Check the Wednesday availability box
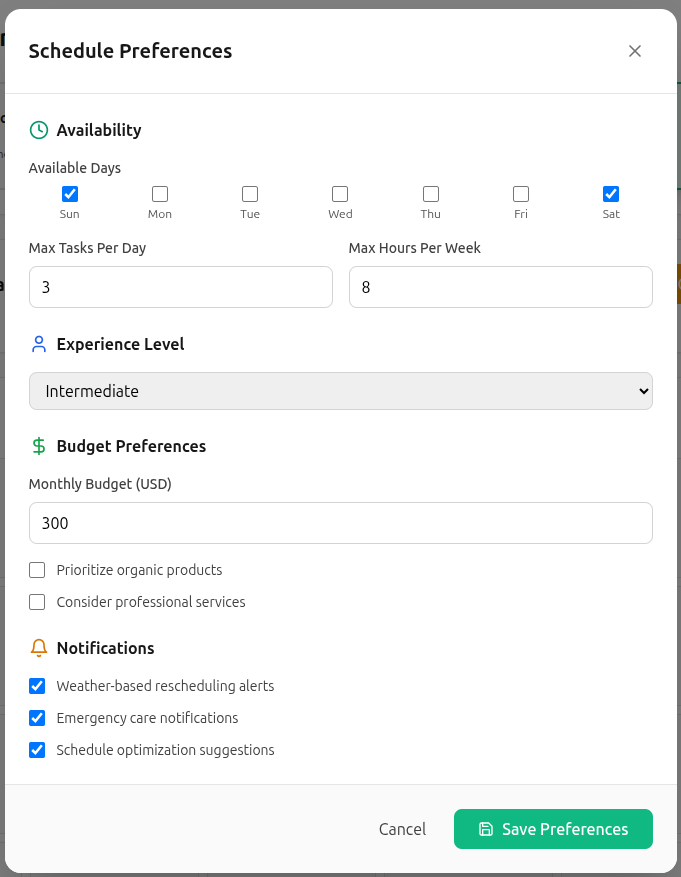The height and width of the screenshot is (877, 681). click(x=340, y=194)
